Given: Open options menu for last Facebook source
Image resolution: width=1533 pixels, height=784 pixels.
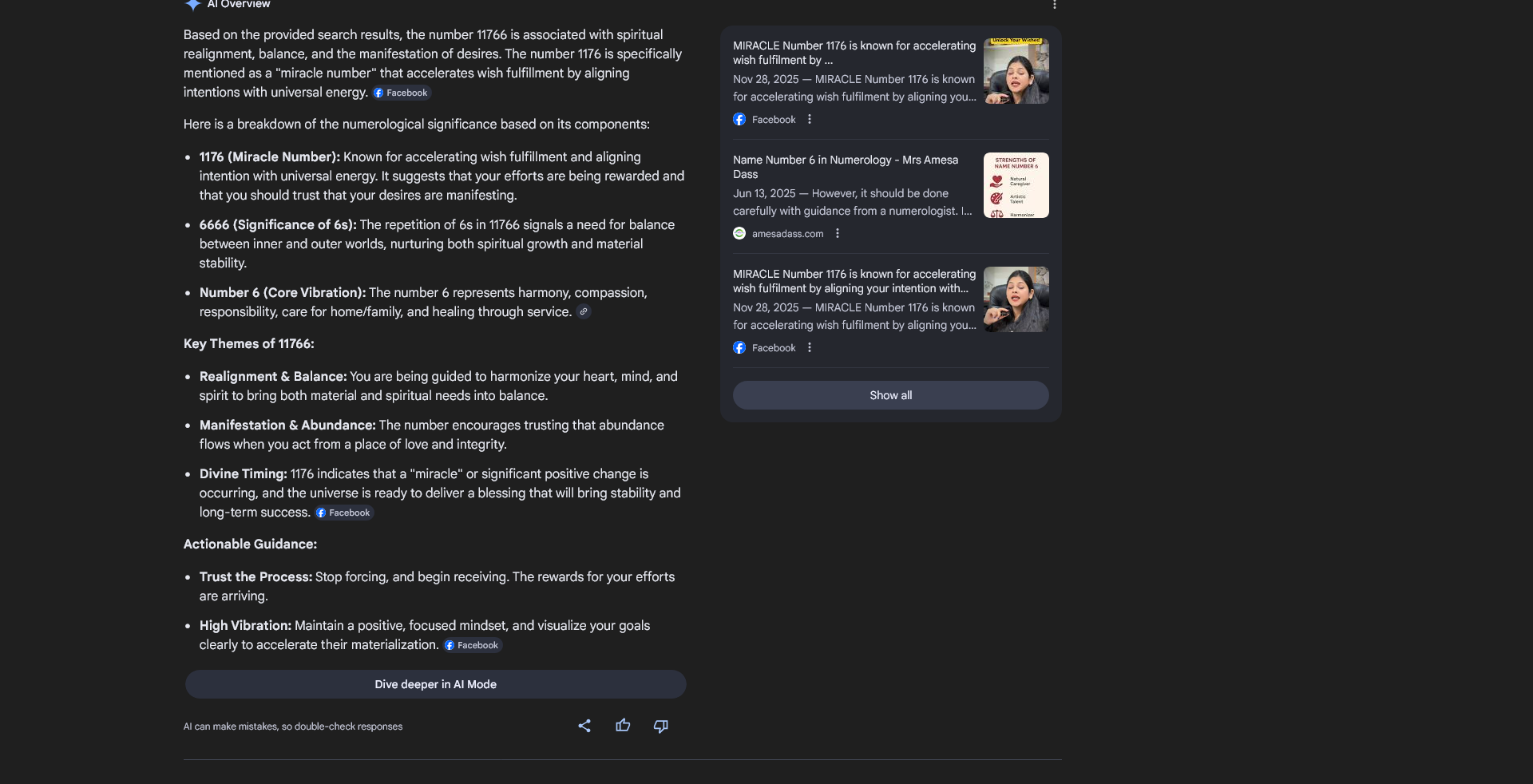Looking at the screenshot, I should (810, 347).
